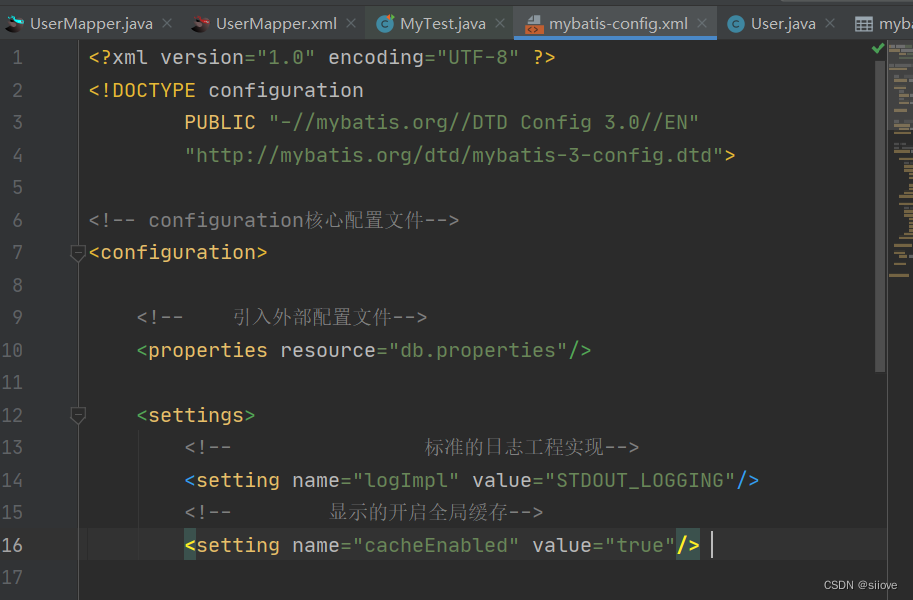Click the UserMapper.java file icon
The image size is (913, 600).
tap(15, 24)
